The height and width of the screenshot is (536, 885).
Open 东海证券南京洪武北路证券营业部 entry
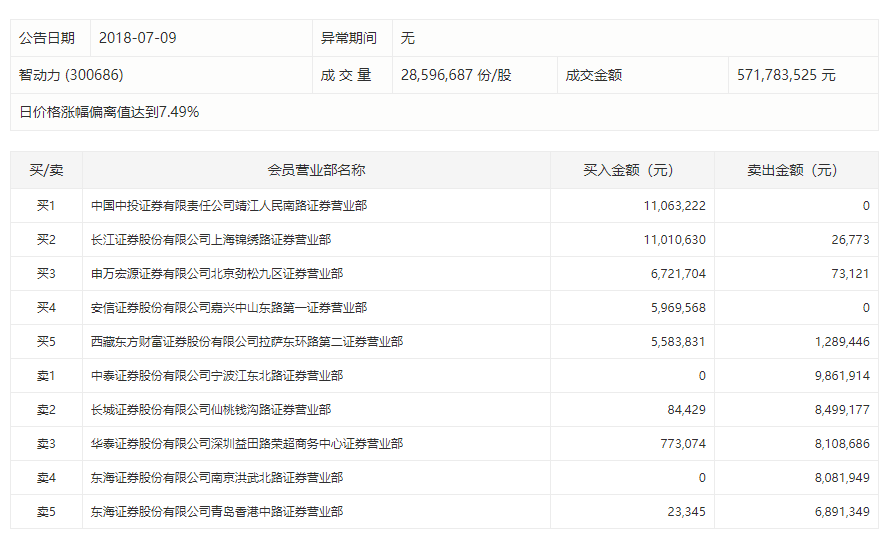tap(216, 478)
